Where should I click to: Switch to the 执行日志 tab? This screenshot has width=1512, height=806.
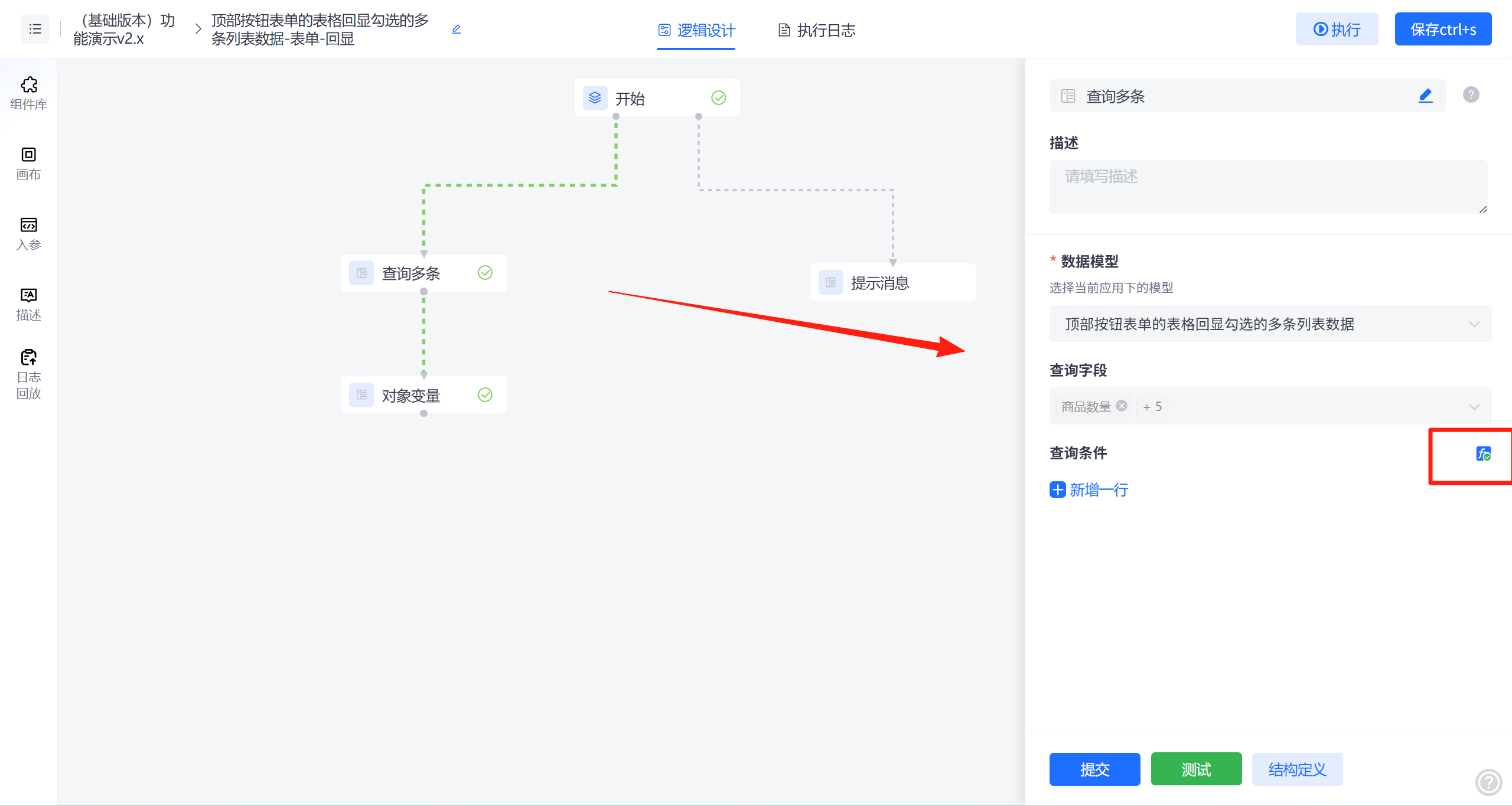pos(816,30)
